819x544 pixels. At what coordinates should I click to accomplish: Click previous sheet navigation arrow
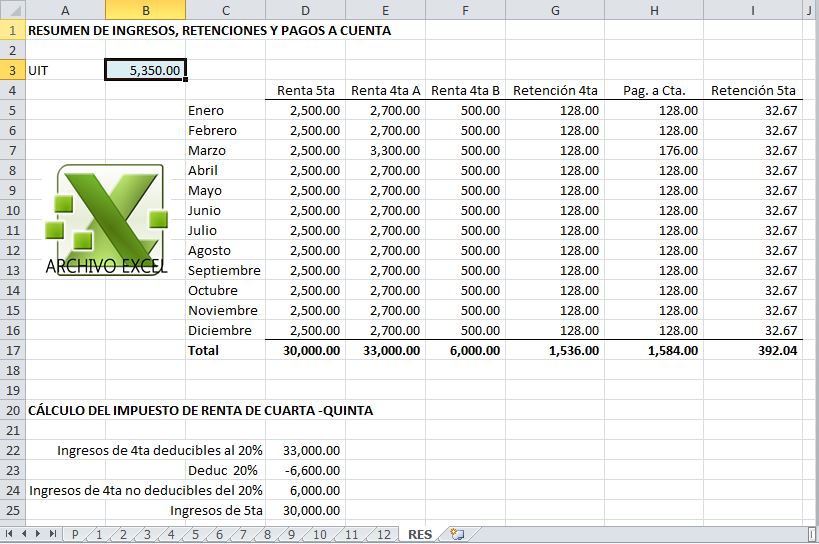coord(24,534)
